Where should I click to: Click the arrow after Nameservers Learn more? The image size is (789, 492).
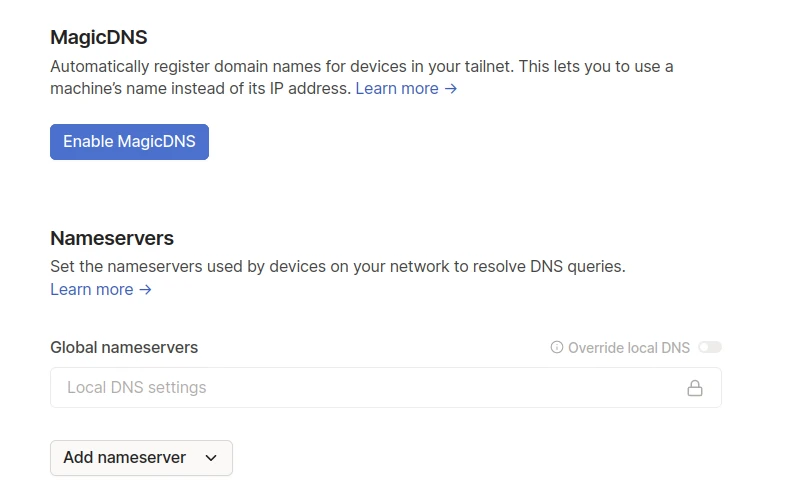tap(146, 290)
